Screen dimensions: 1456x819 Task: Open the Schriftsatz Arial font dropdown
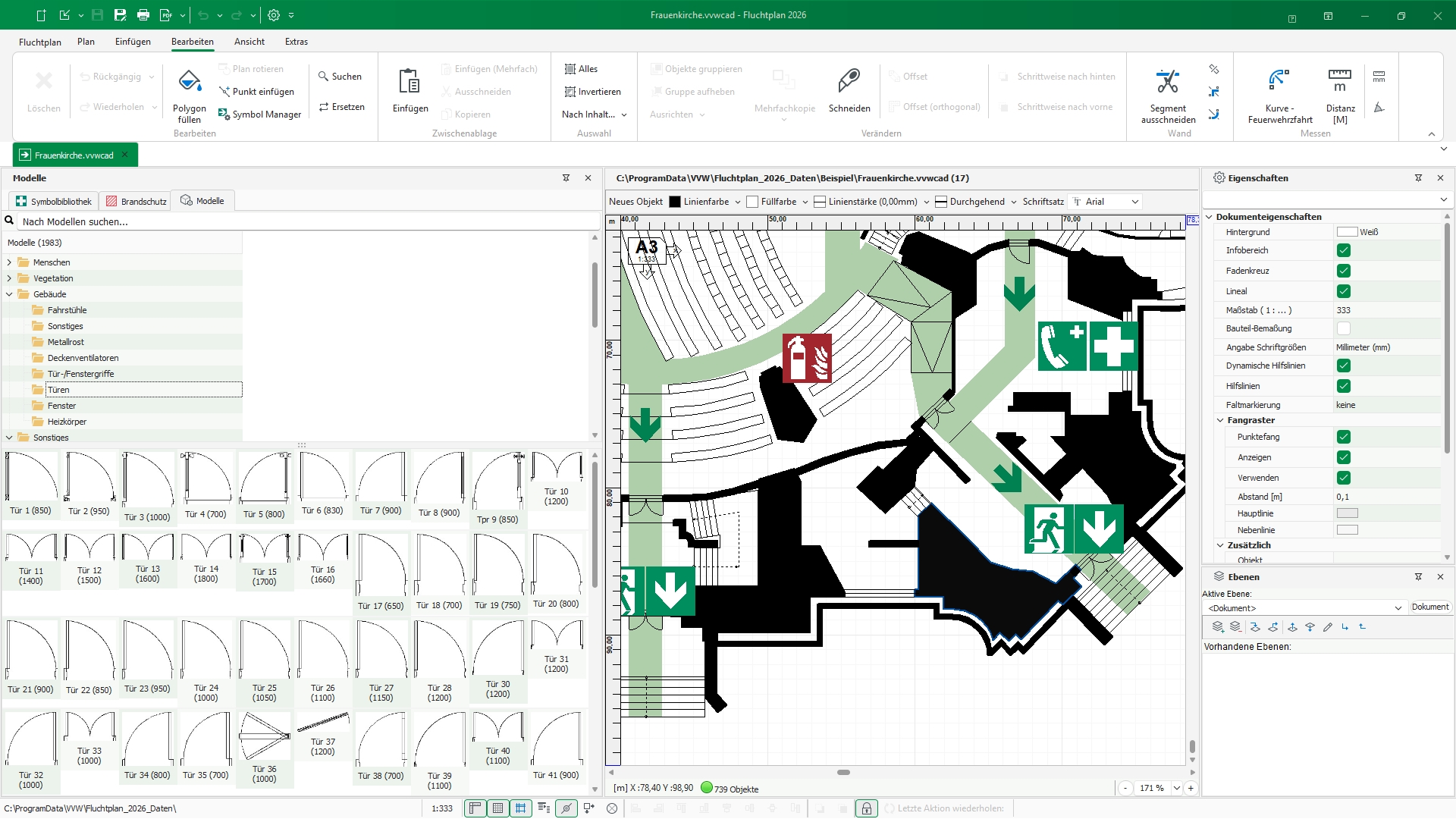pos(1134,202)
